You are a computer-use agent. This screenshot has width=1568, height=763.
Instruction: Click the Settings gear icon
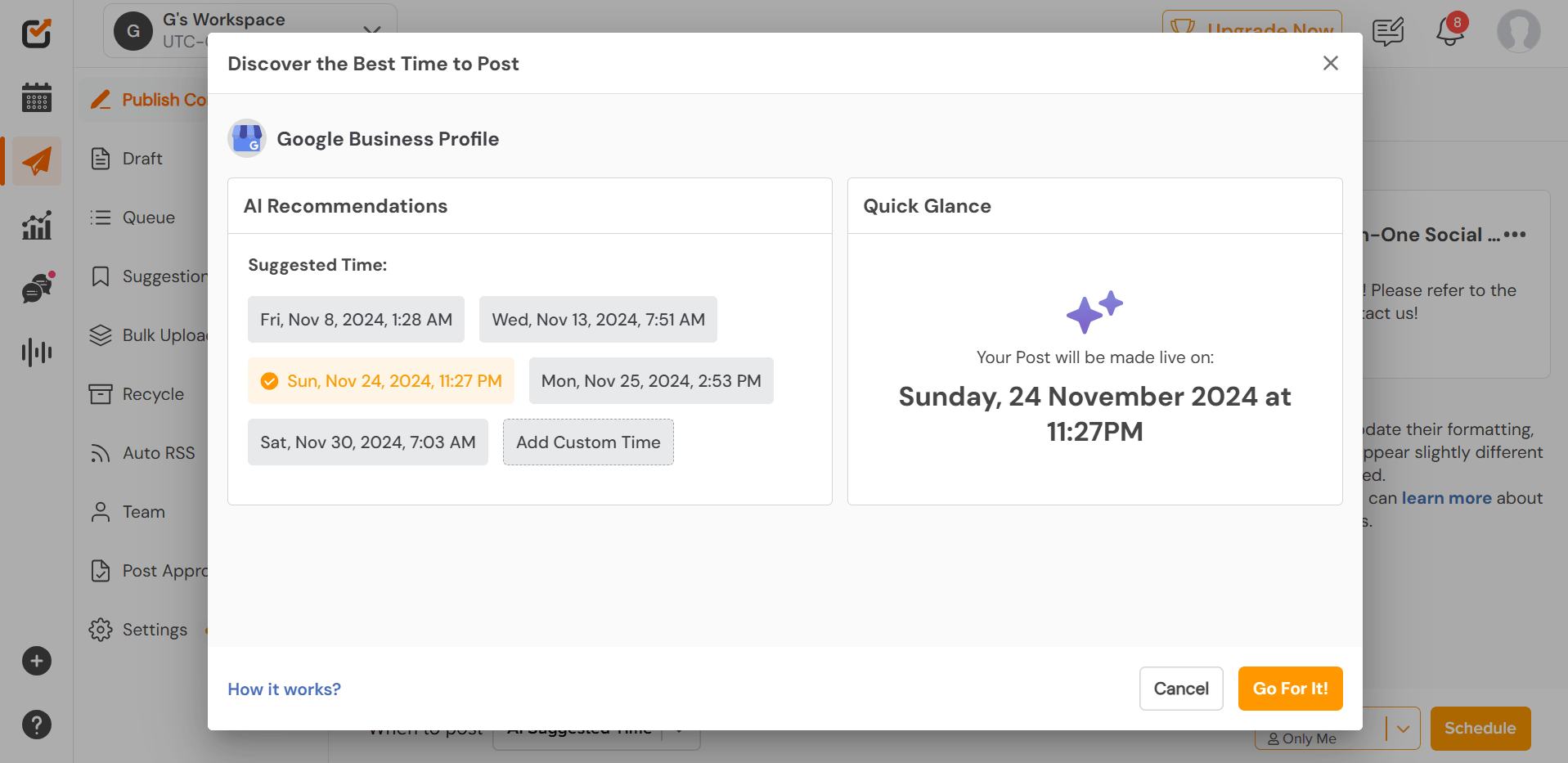[101, 630]
